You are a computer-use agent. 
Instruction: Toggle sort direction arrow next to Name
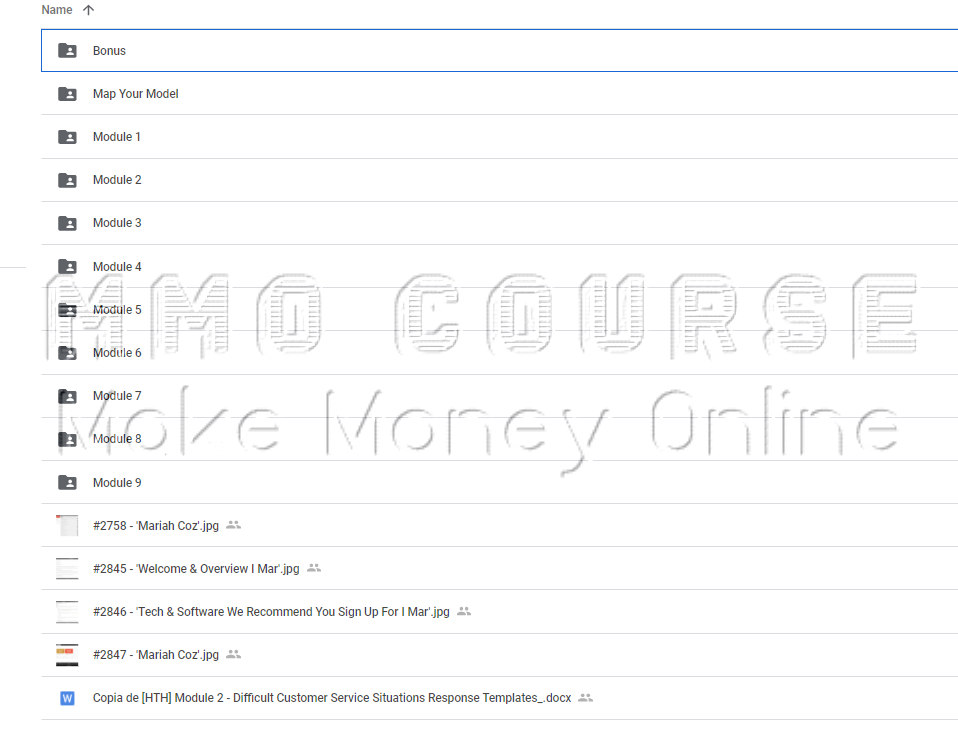coord(88,10)
